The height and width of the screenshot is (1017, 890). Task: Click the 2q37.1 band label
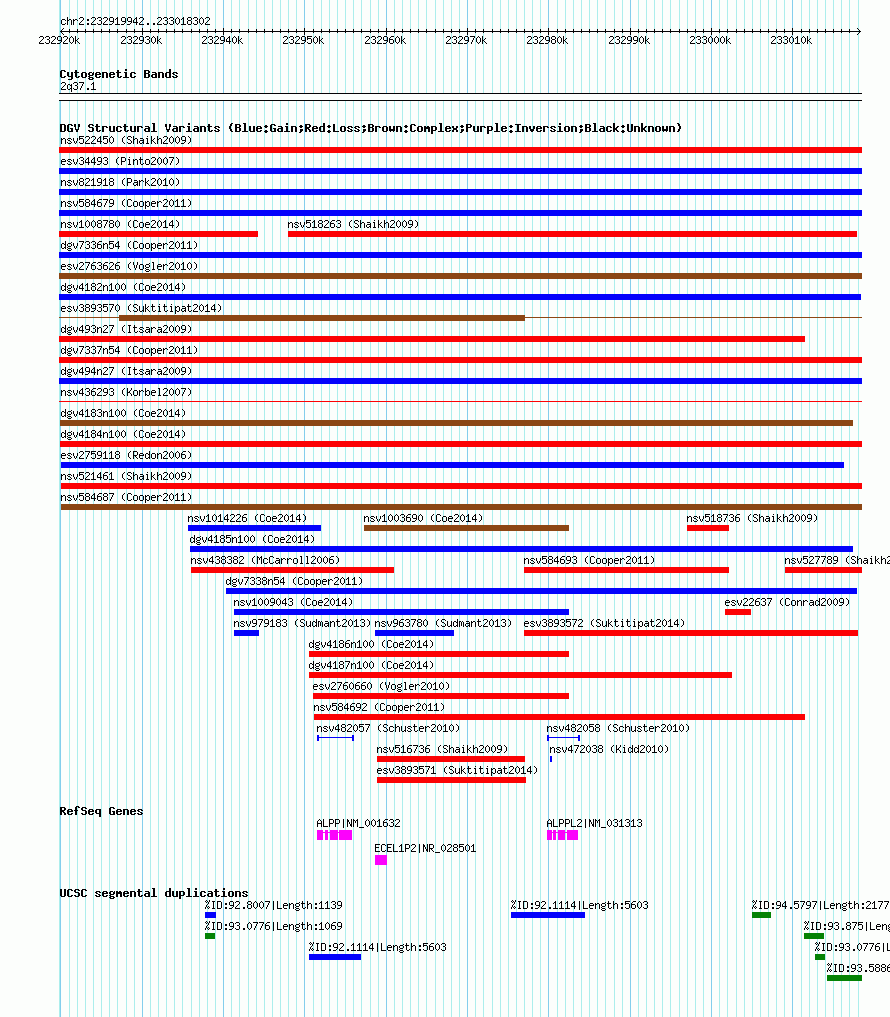(x=78, y=86)
